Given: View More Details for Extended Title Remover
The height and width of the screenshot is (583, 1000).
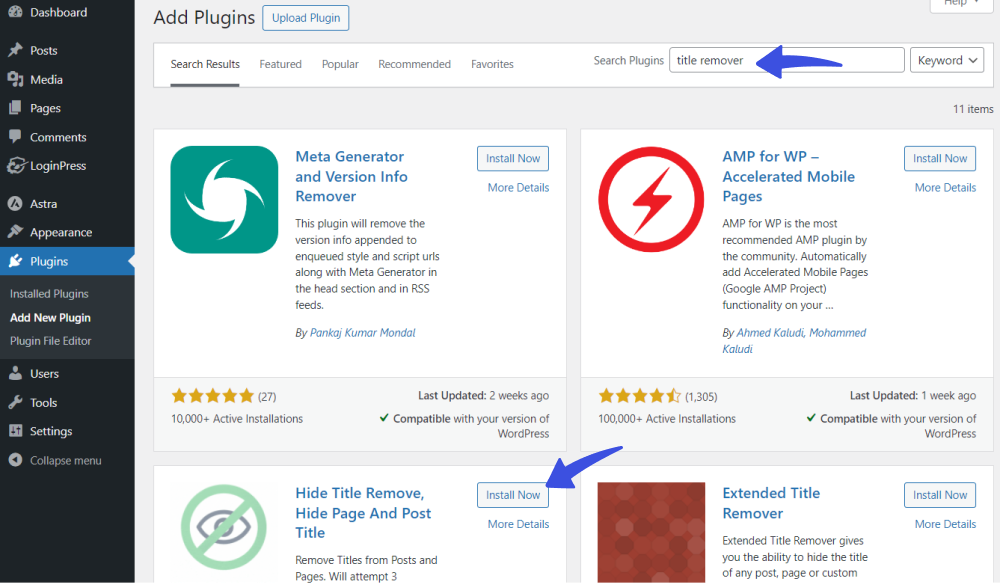Looking at the screenshot, I should (x=945, y=524).
